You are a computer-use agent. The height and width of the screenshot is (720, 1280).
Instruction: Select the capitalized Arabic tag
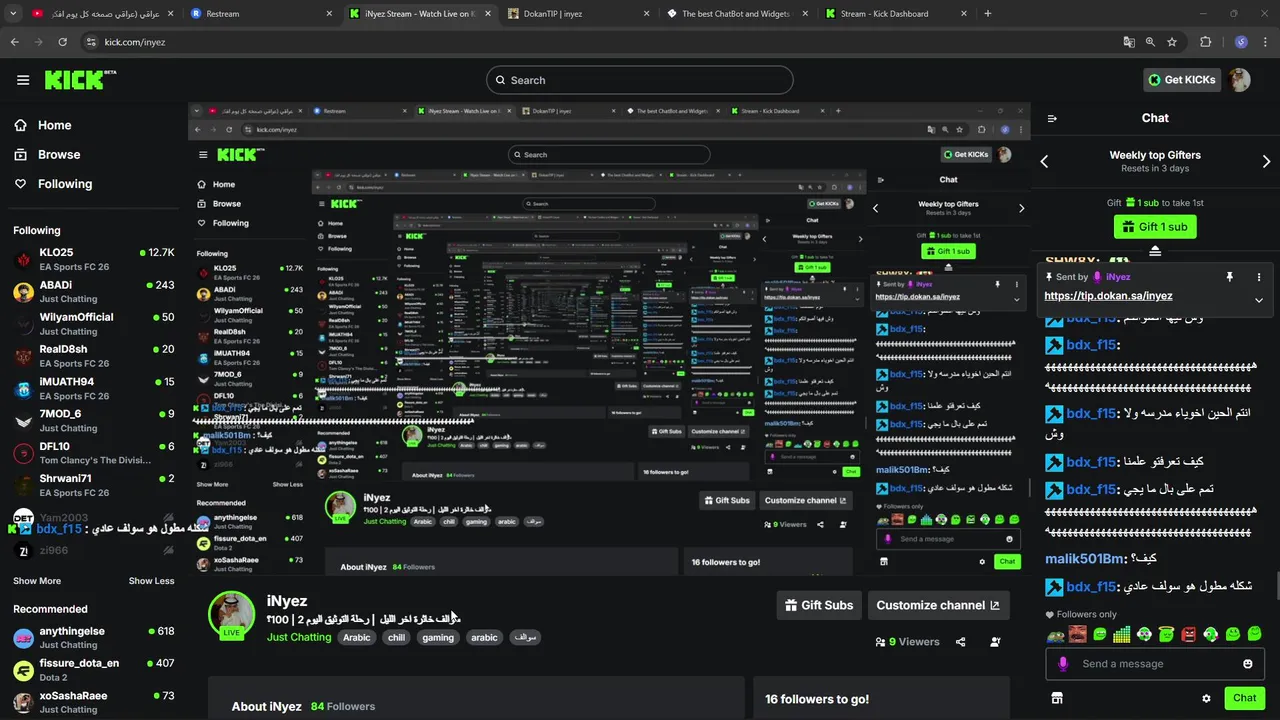click(x=357, y=637)
